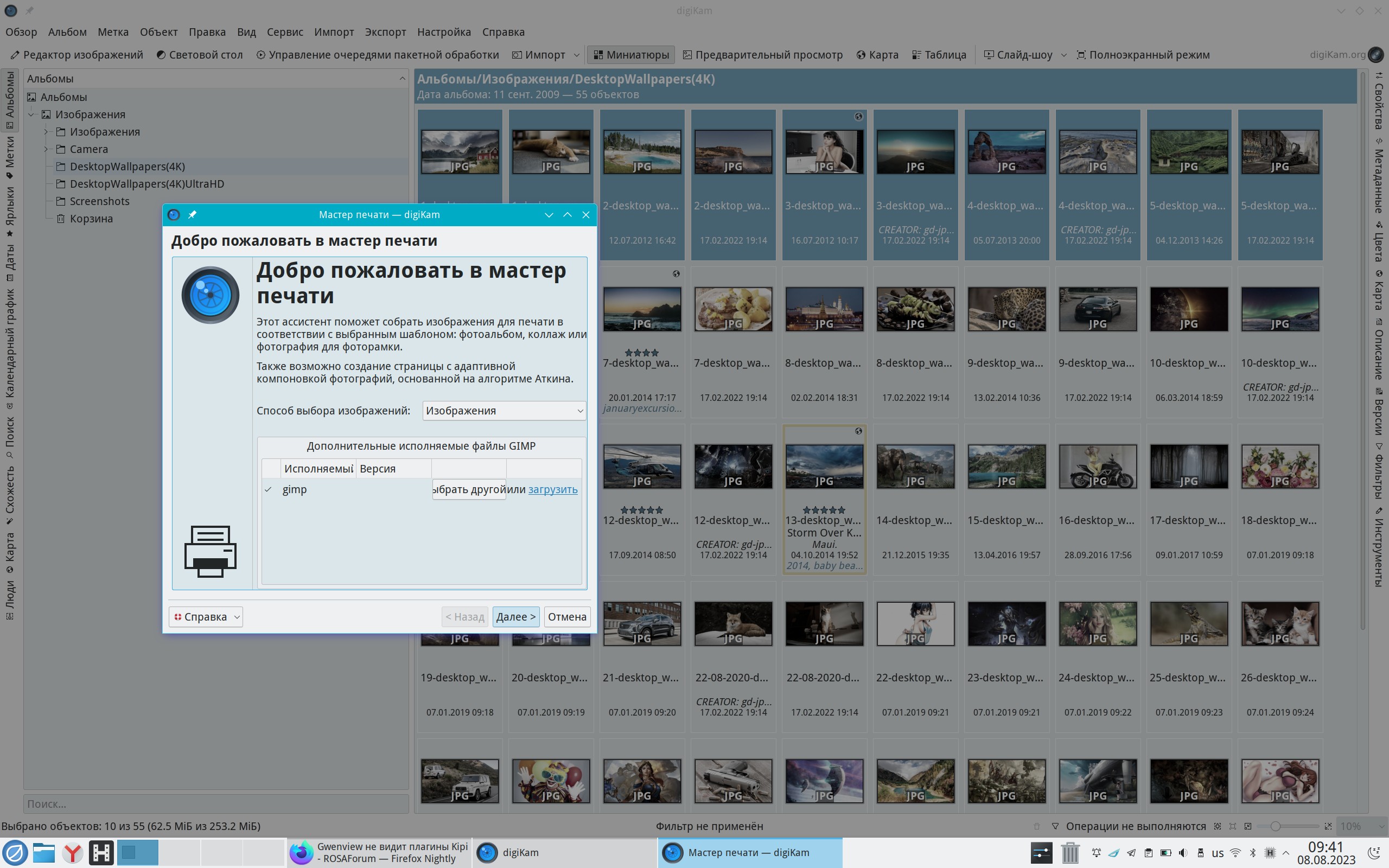Click the album search field
Screen dimensions: 1389x868
coord(215,803)
